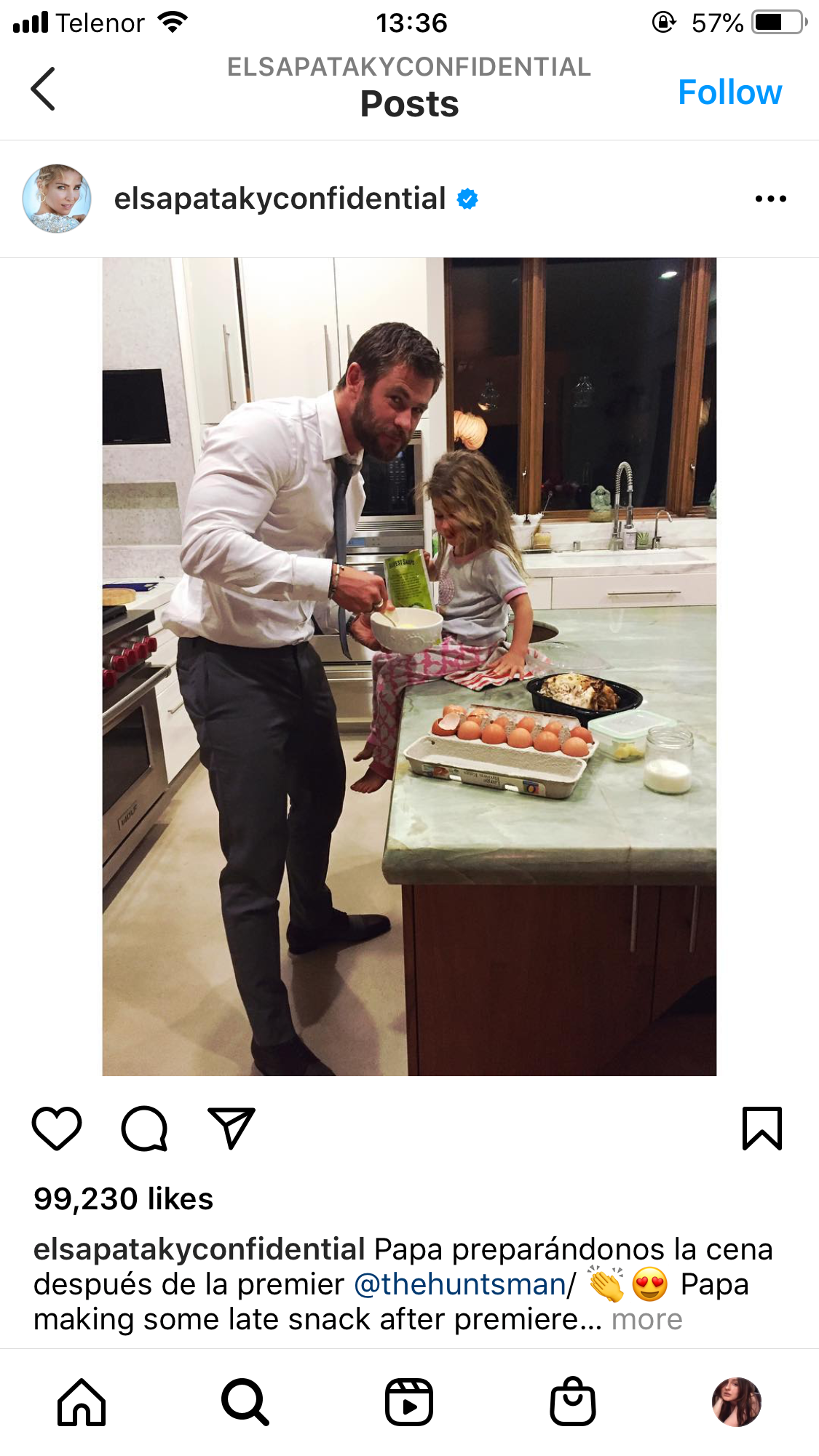Open comments with the speech bubble icon
819x1456 pixels.
tap(144, 1129)
